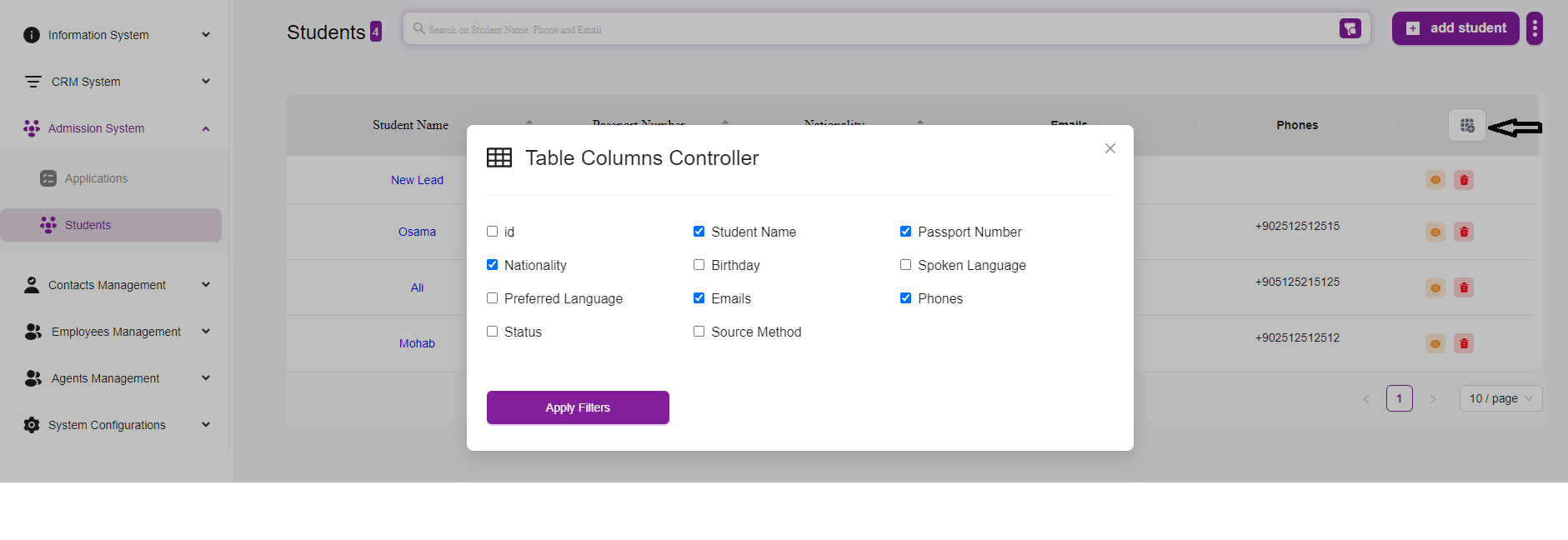Enable the Birthday column checkbox
The height and width of the screenshot is (540, 1568).
tap(699, 265)
